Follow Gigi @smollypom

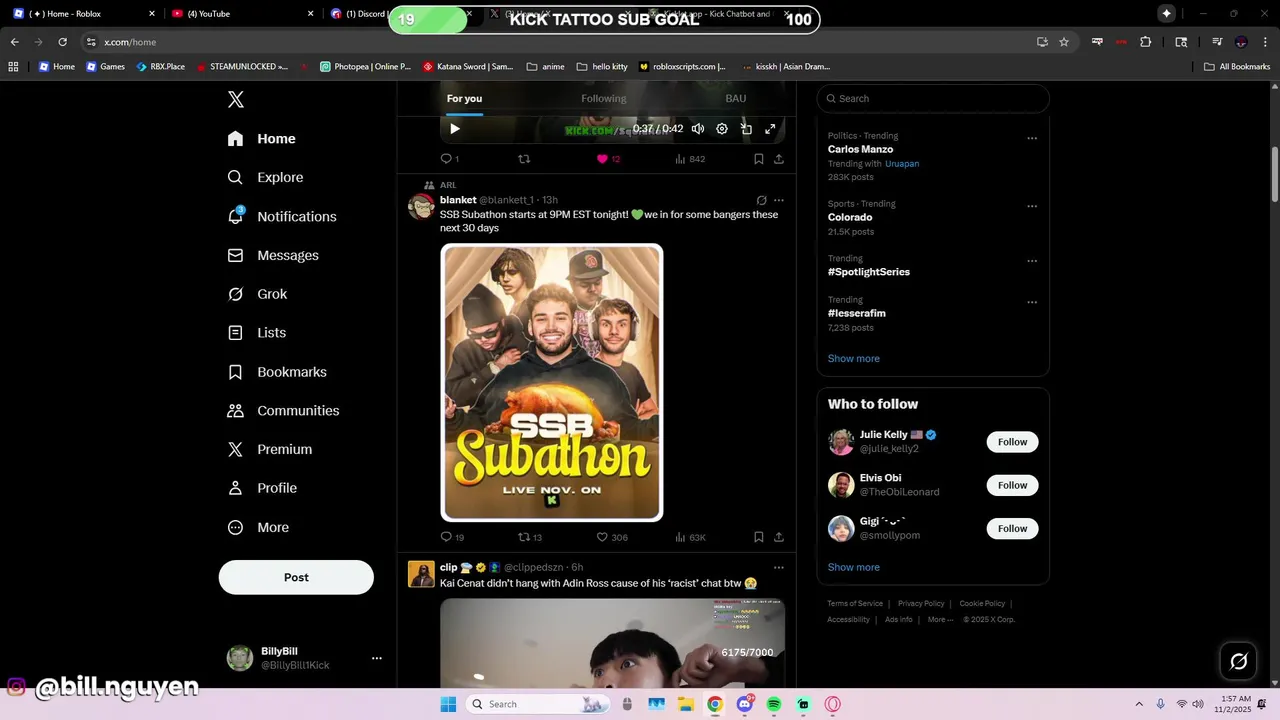click(x=1012, y=528)
